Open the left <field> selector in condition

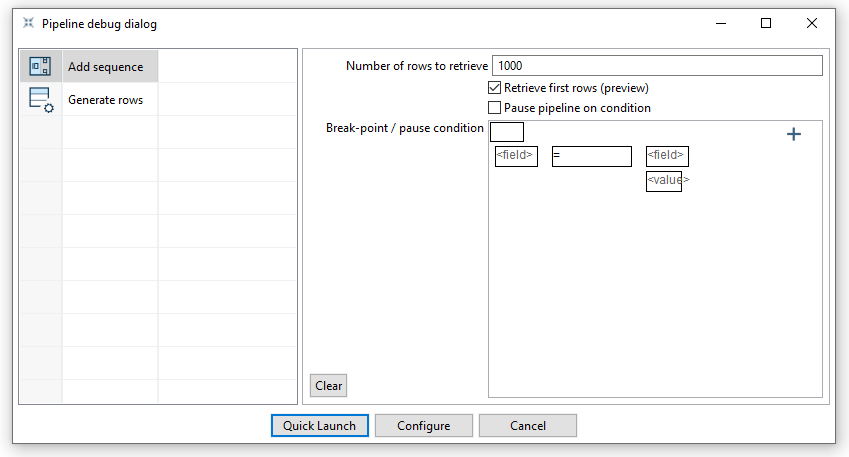pyautogui.click(x=516, y=156)
